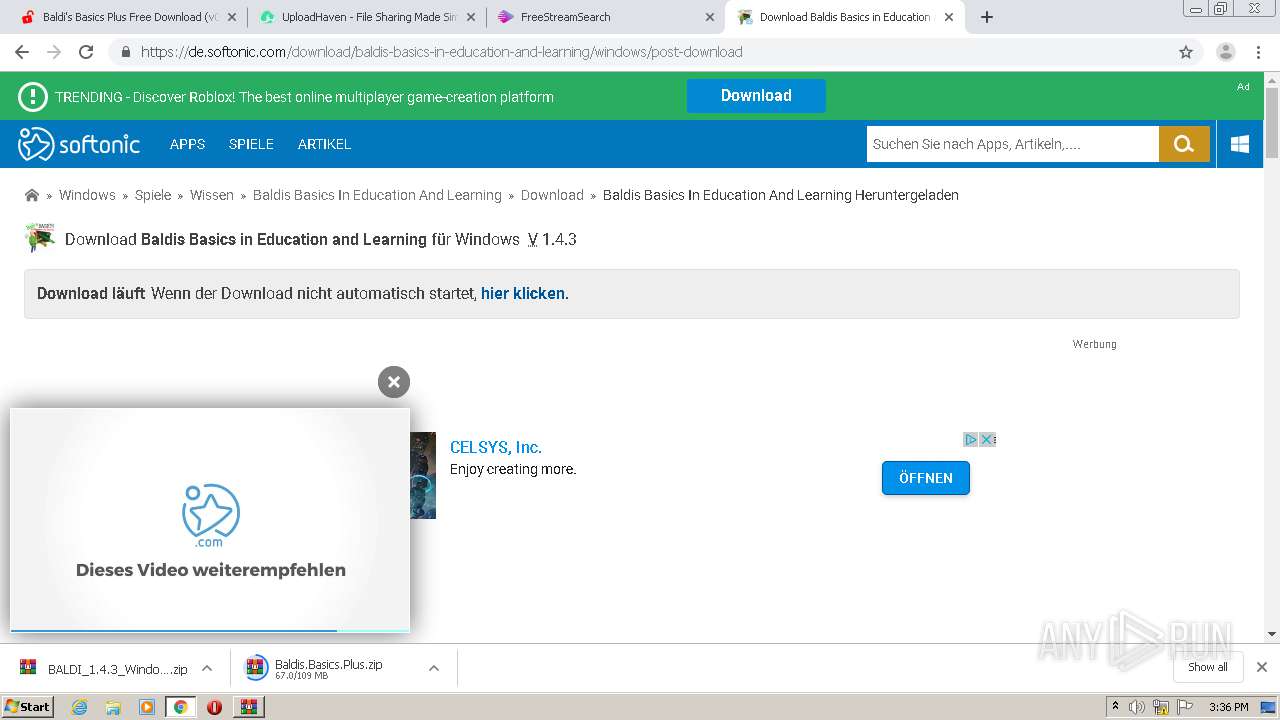Close the UploadHaven tab
This screenshot has height=720, width=1280.
[471, 17]
